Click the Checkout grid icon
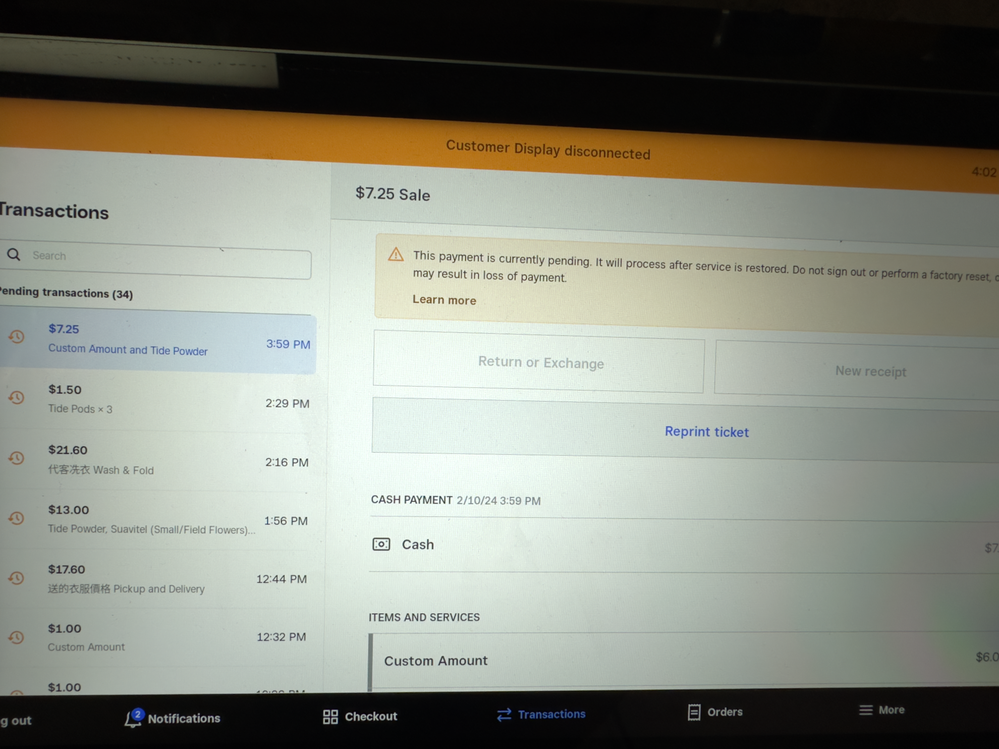Screen dimensions: 999x749 (330, 717)
